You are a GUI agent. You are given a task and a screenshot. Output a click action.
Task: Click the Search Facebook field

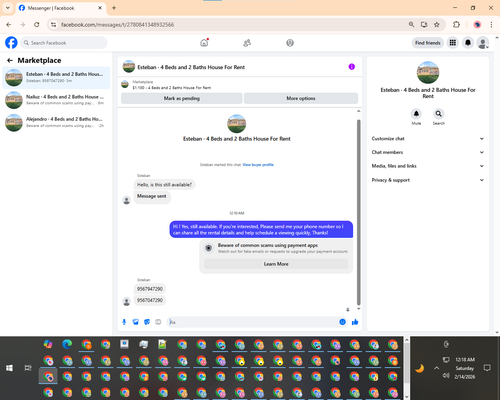click(x=64, y=43)
